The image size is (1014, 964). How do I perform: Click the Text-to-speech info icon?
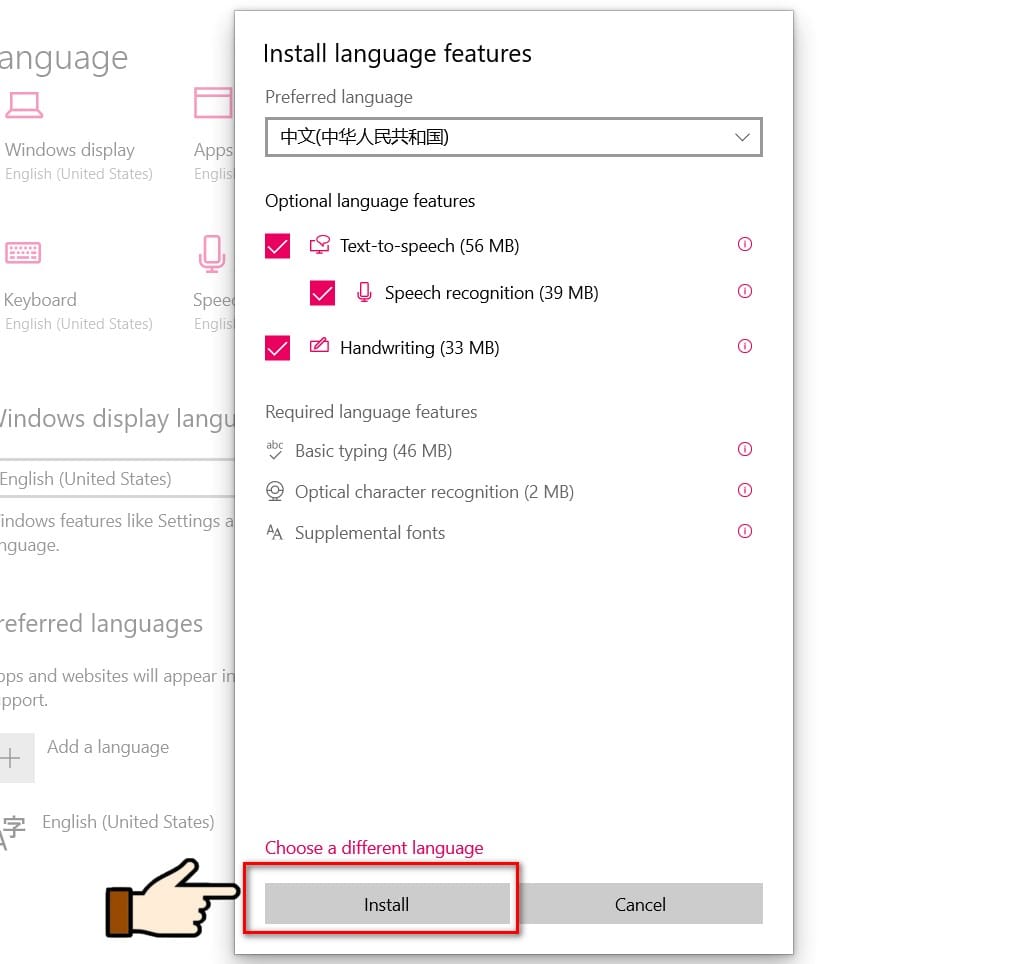pos(745,244)
